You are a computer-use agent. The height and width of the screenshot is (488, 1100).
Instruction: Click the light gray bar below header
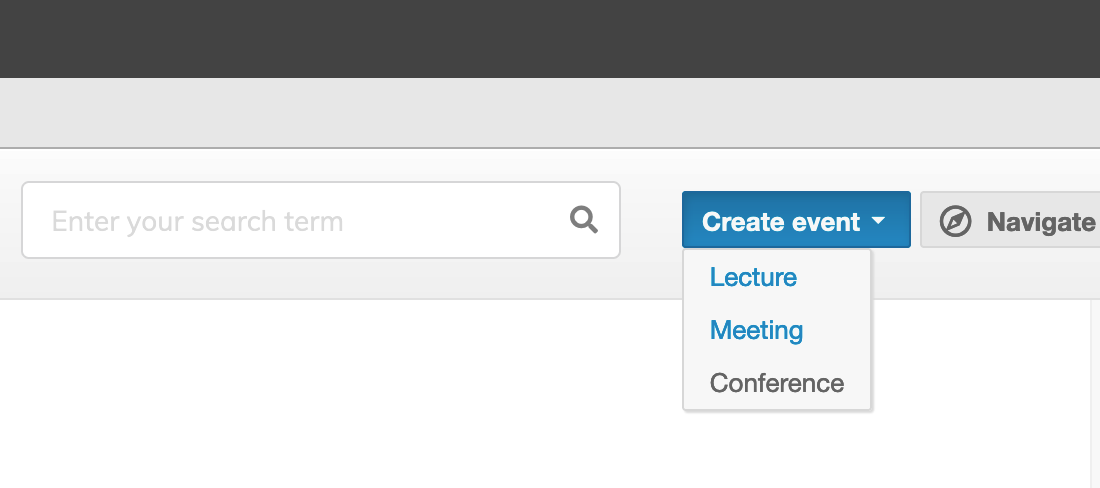pyautogui.click(x=550, y=113)
